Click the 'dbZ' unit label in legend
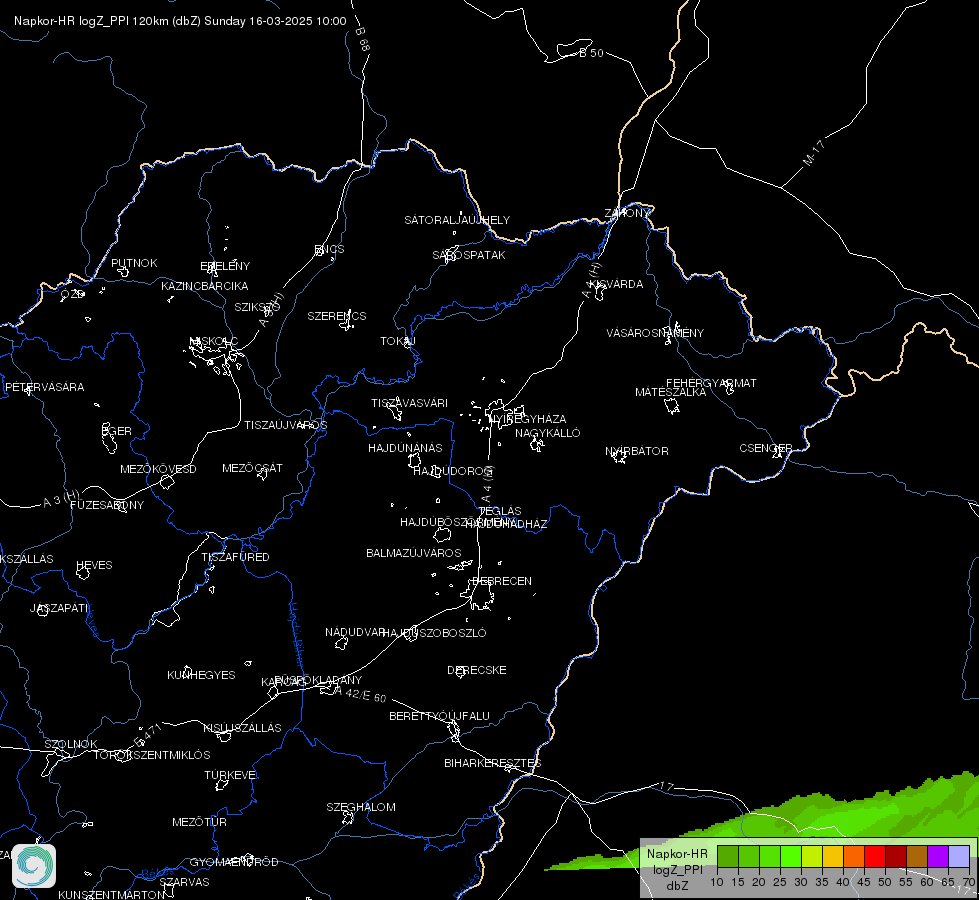 (x=677, y=886)
